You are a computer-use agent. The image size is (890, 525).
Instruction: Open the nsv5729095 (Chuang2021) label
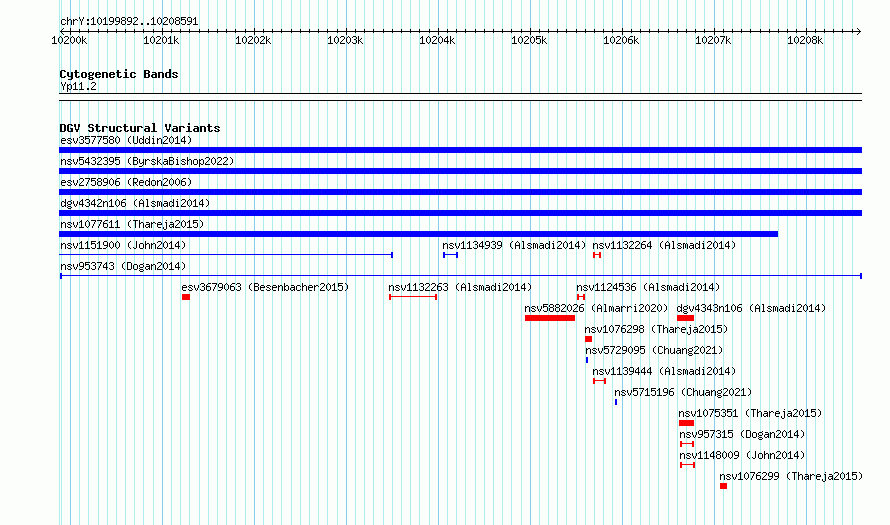click(654, 350)
